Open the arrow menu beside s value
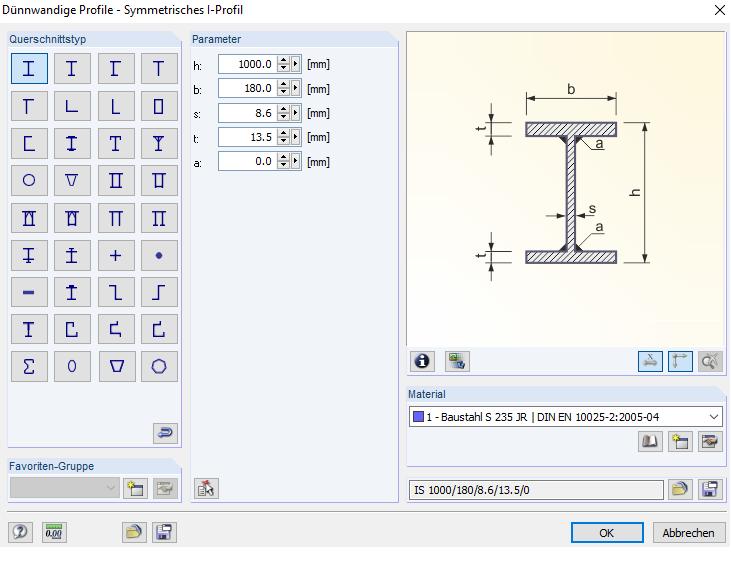731x575 pixels. point(296,113)
